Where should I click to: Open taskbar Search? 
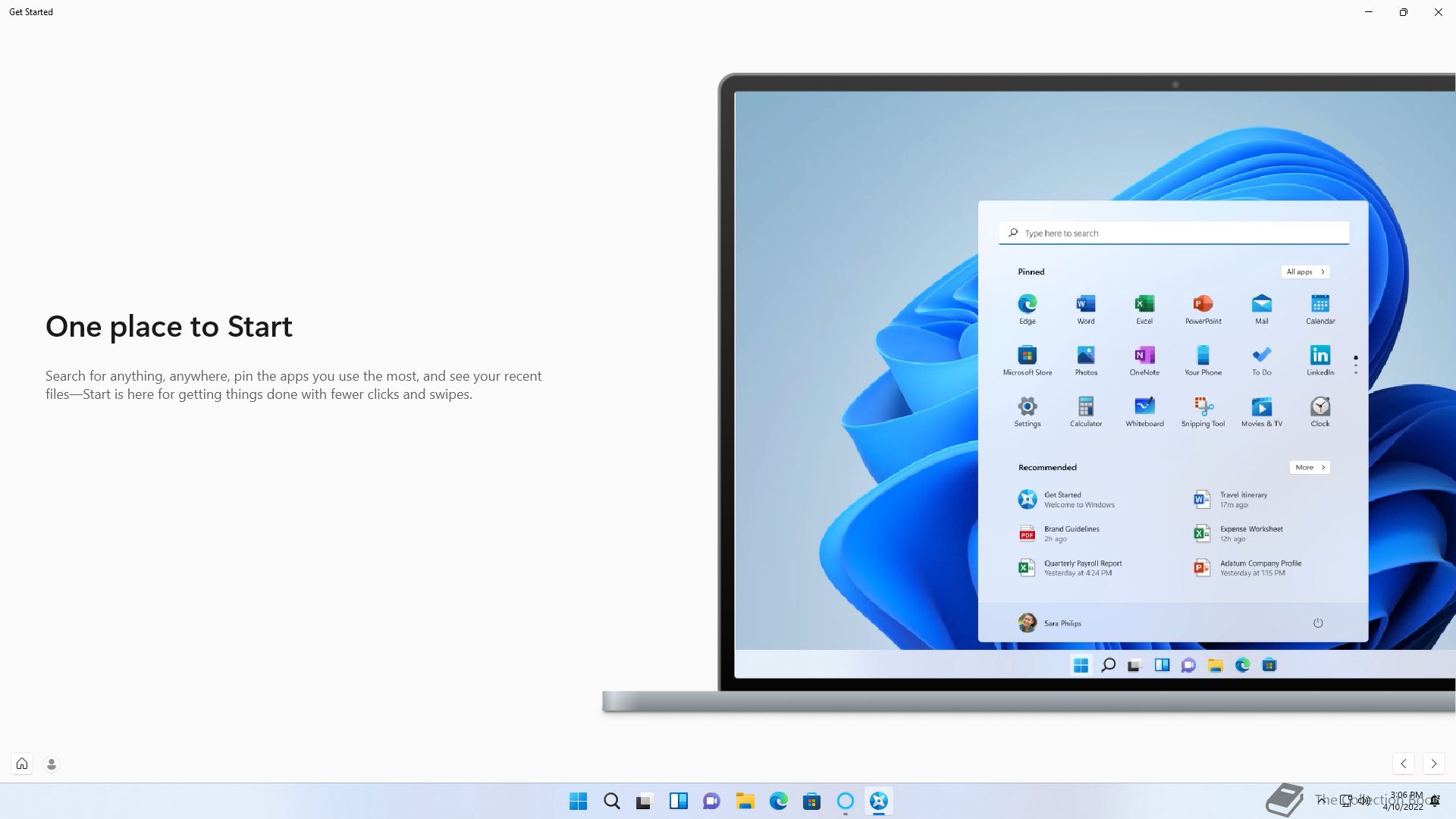tap(611, 801)
